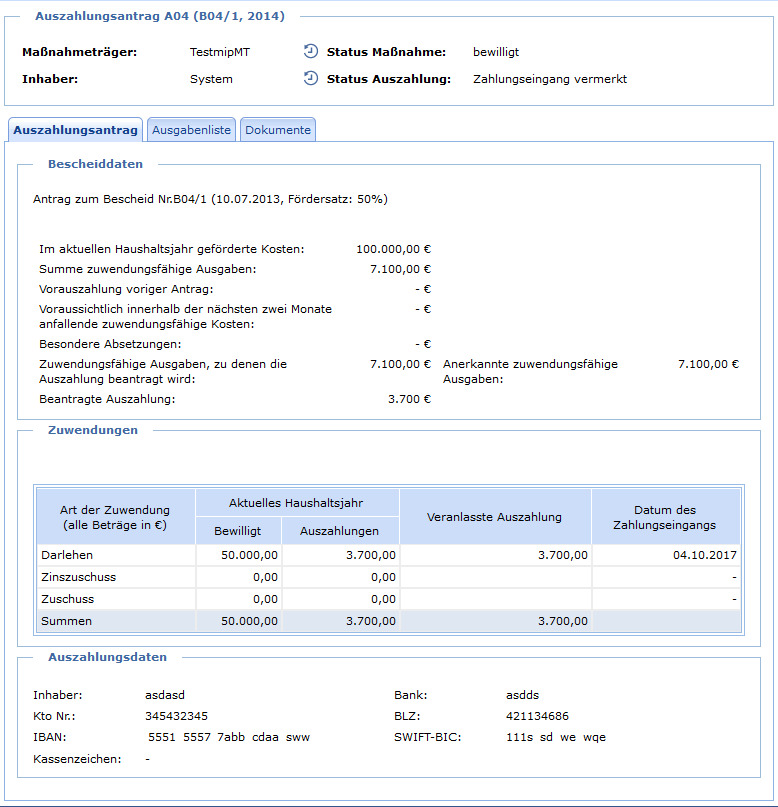Open history icon beside Status Auszahlung
The width and height of the screenshot is (778, 807).
310,78
